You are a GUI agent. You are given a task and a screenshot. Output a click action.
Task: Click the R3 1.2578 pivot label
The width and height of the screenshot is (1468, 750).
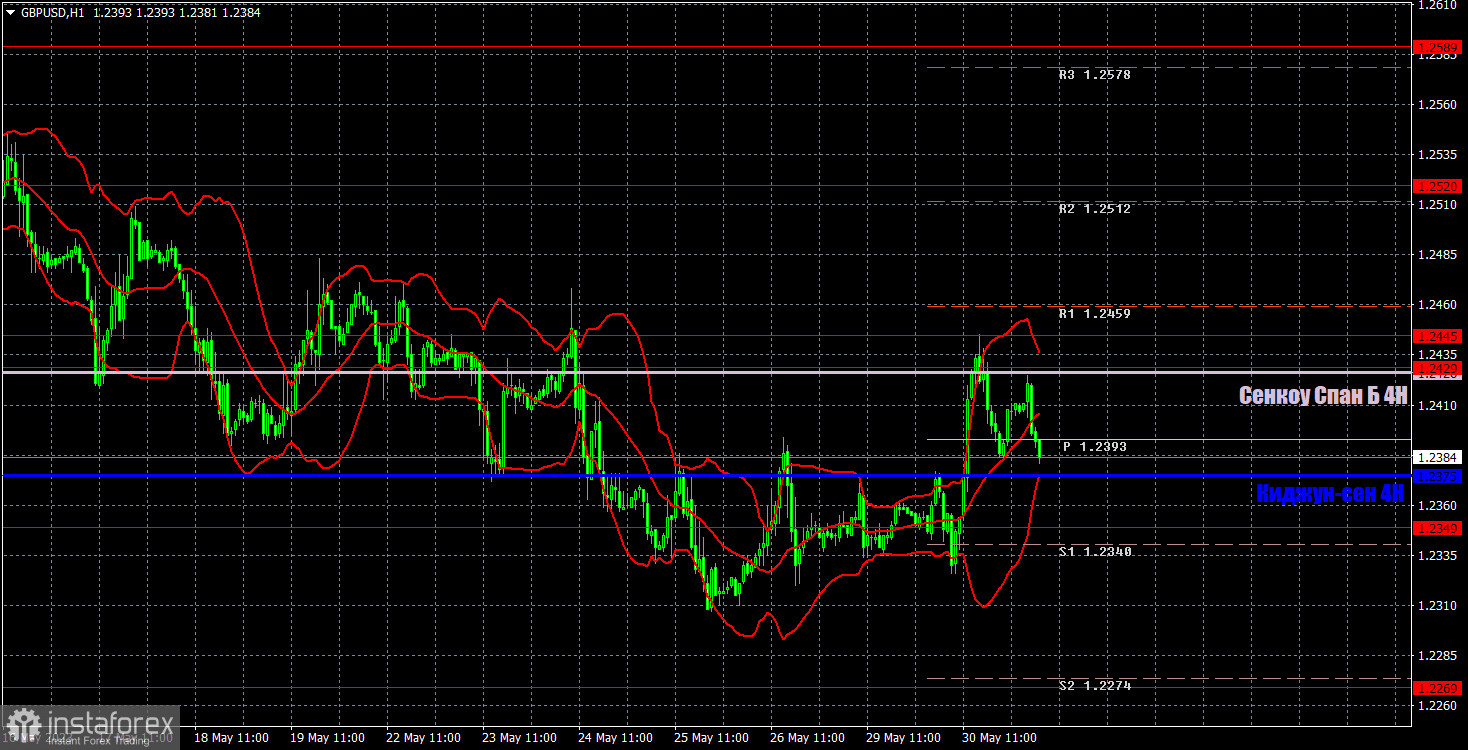point(1094,75)
